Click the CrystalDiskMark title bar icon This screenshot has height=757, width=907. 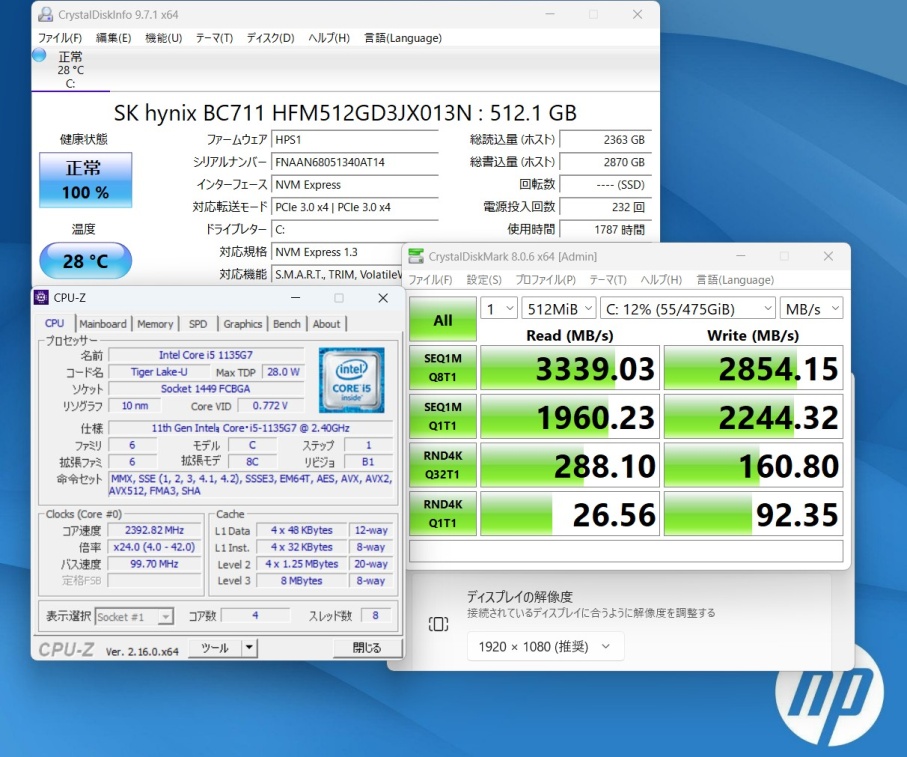pos(415,256)
